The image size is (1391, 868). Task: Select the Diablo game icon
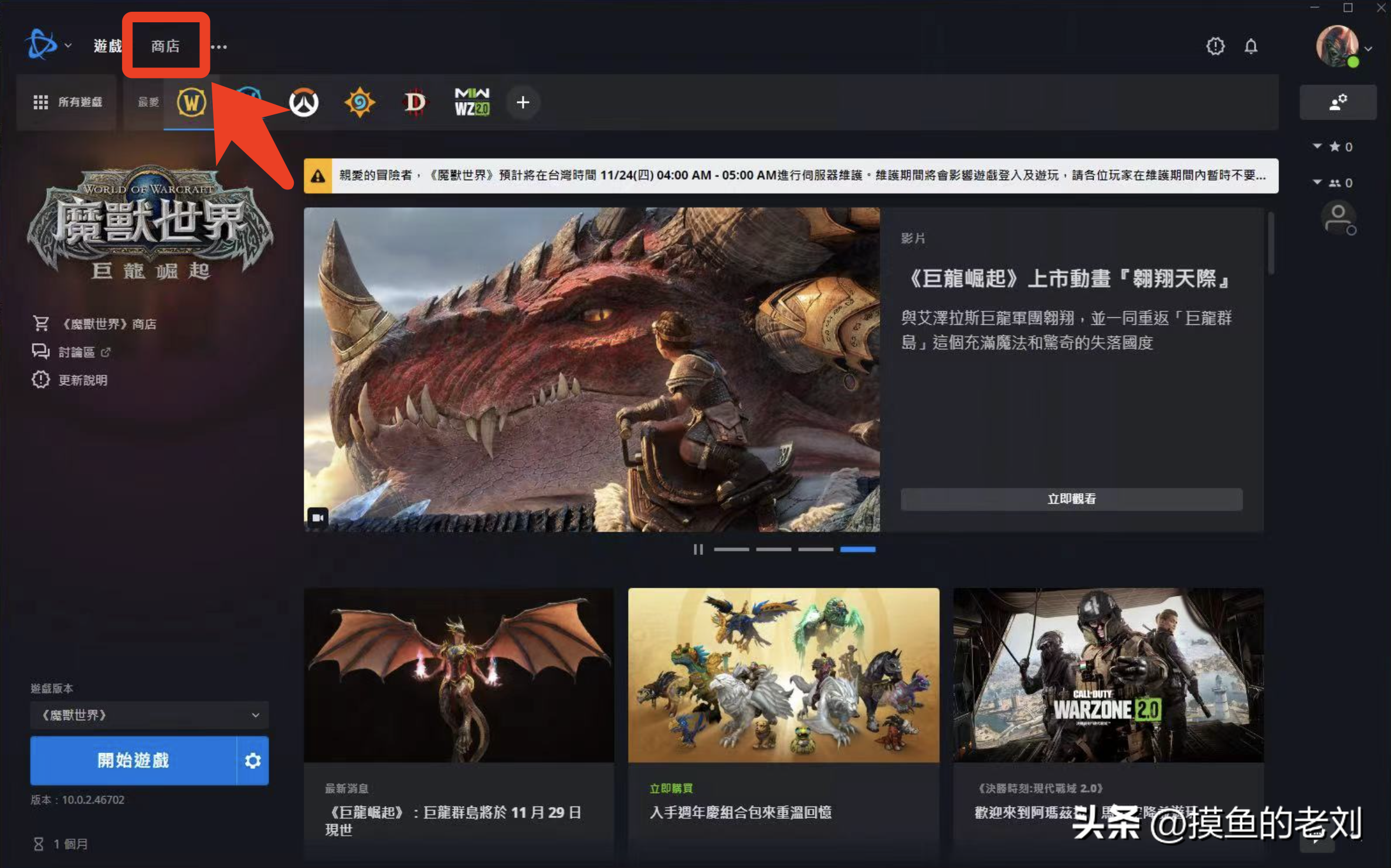point(415,103)
